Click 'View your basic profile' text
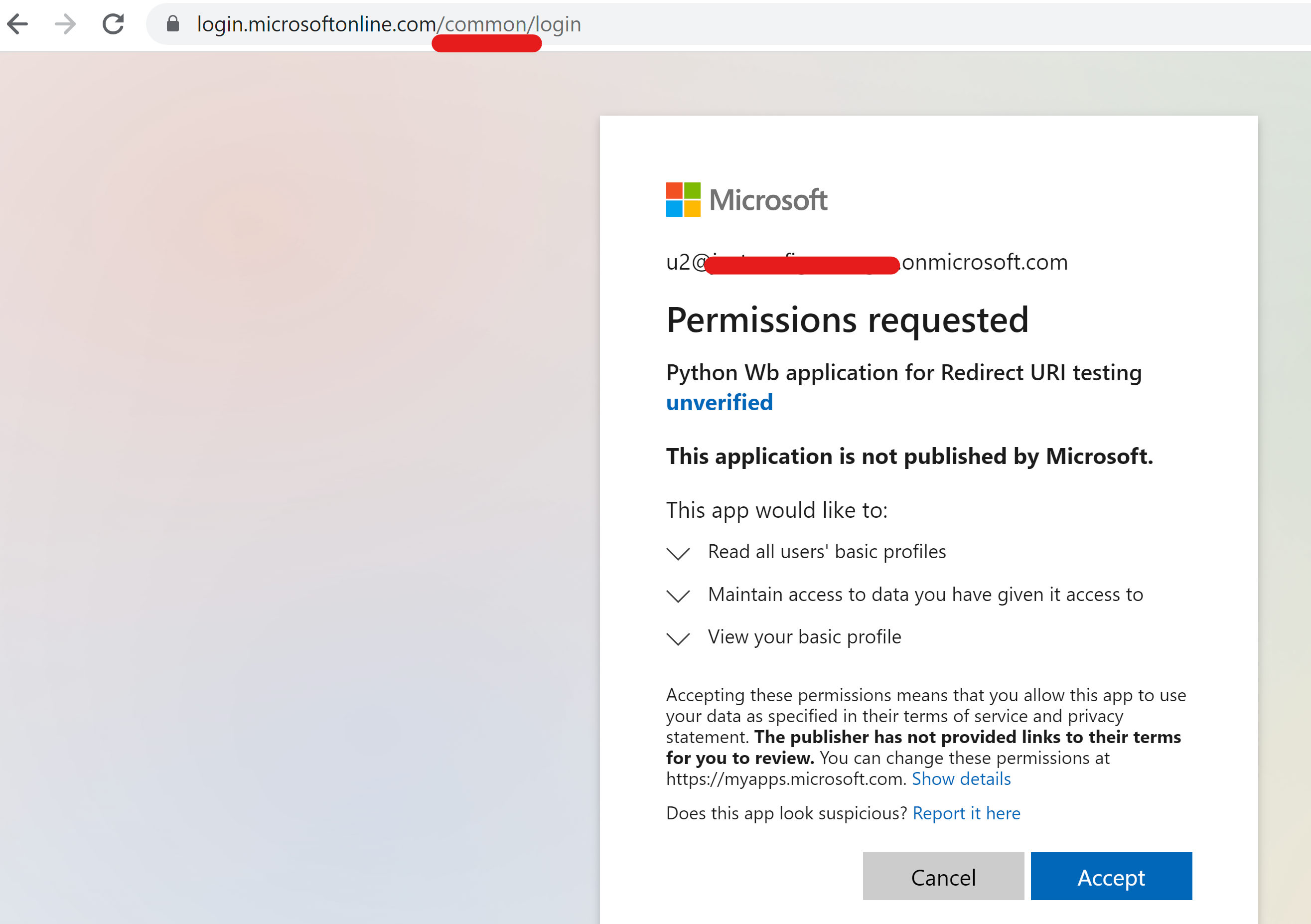The width and height of the screenshot is (1311, 924). [x=805, y=637]
